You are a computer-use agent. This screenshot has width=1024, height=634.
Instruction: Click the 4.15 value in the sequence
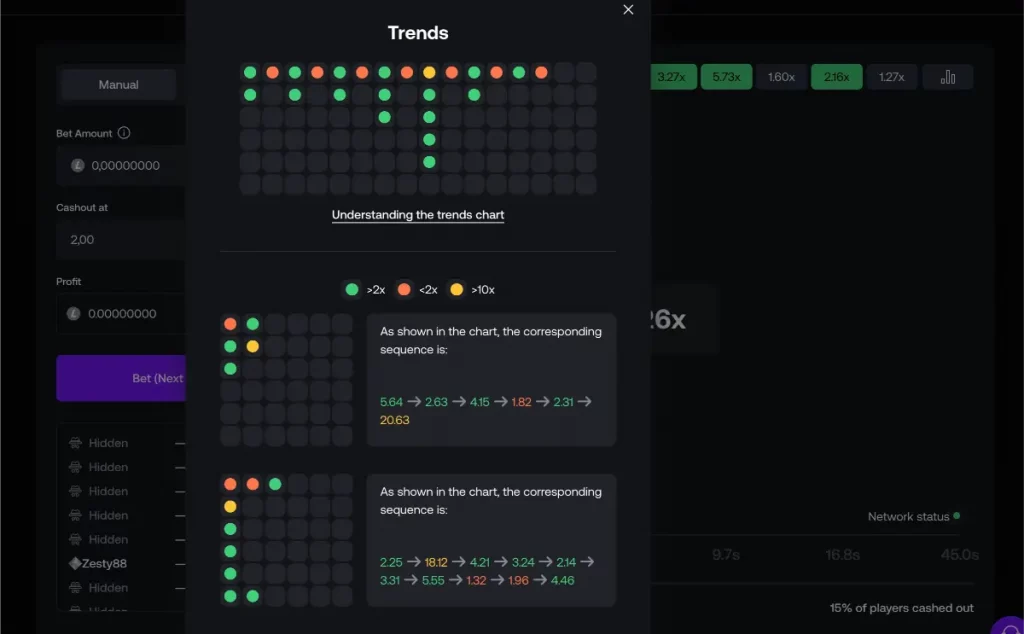[x=479, y=402]
